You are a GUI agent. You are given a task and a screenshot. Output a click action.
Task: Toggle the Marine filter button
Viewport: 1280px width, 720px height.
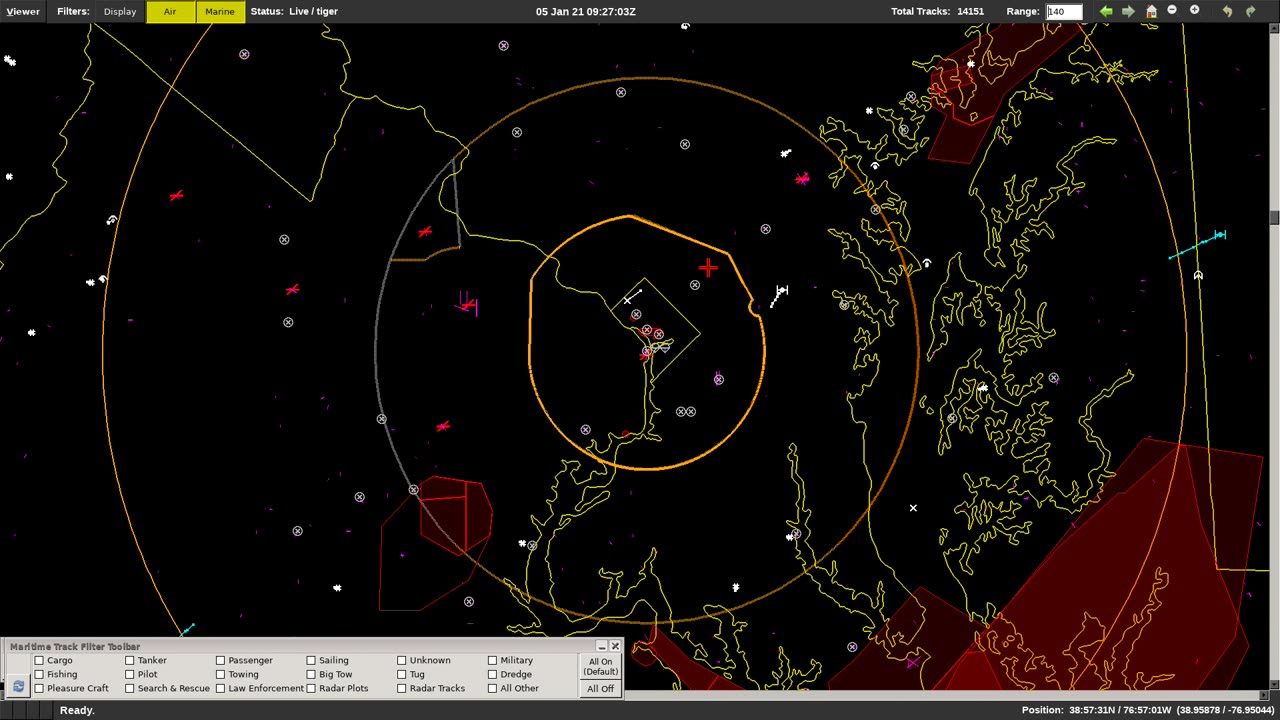(220, 11)
